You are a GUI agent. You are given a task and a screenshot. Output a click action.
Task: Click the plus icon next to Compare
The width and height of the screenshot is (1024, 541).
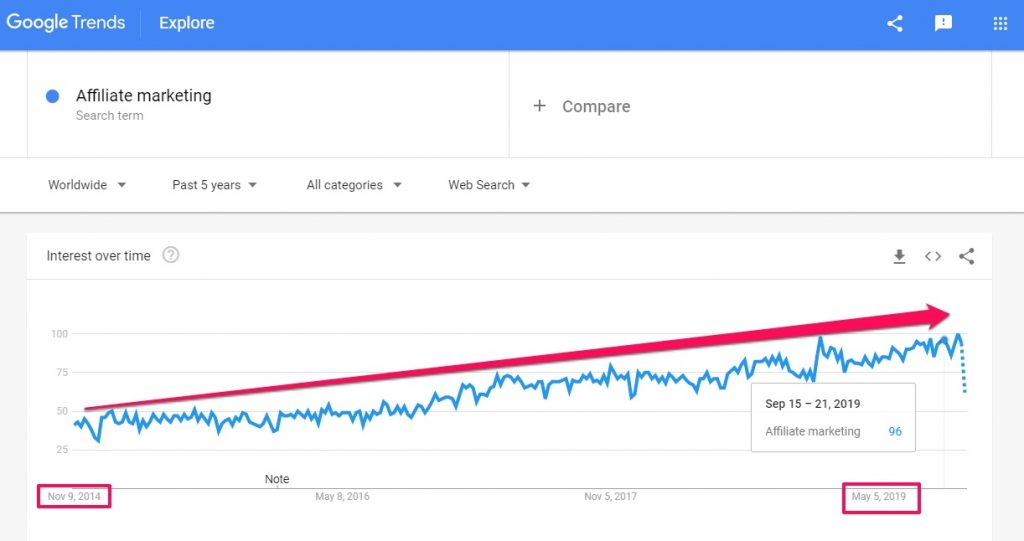tap(539, 106)
